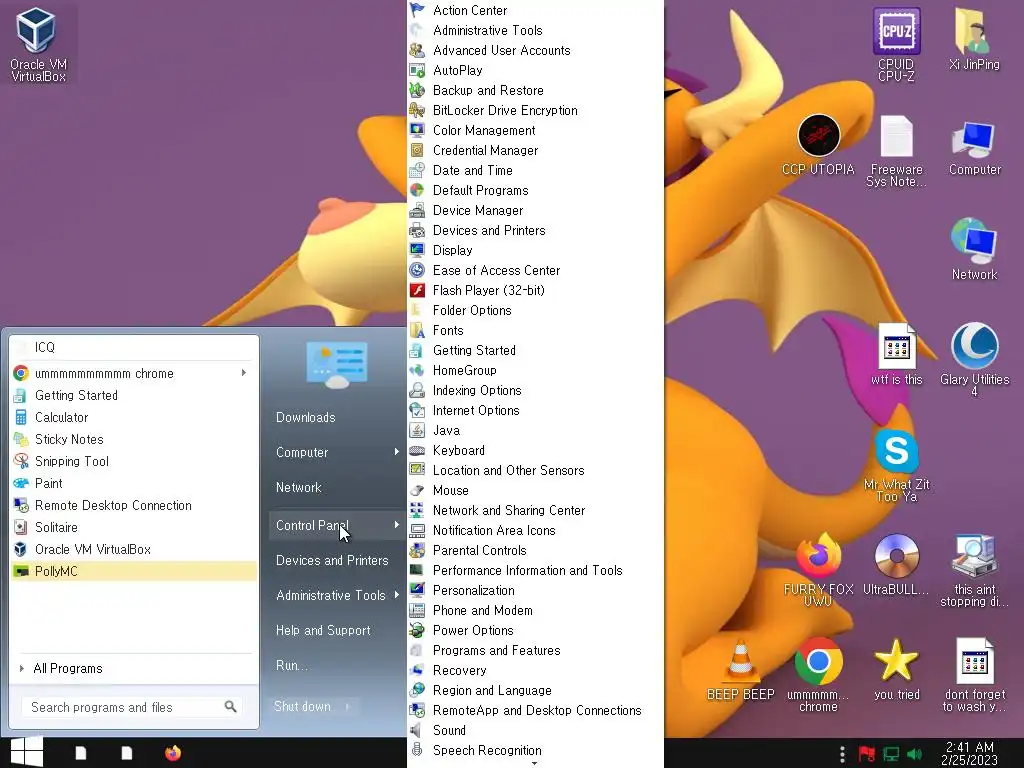Click the user picture in Start menu

pos(336,364)
